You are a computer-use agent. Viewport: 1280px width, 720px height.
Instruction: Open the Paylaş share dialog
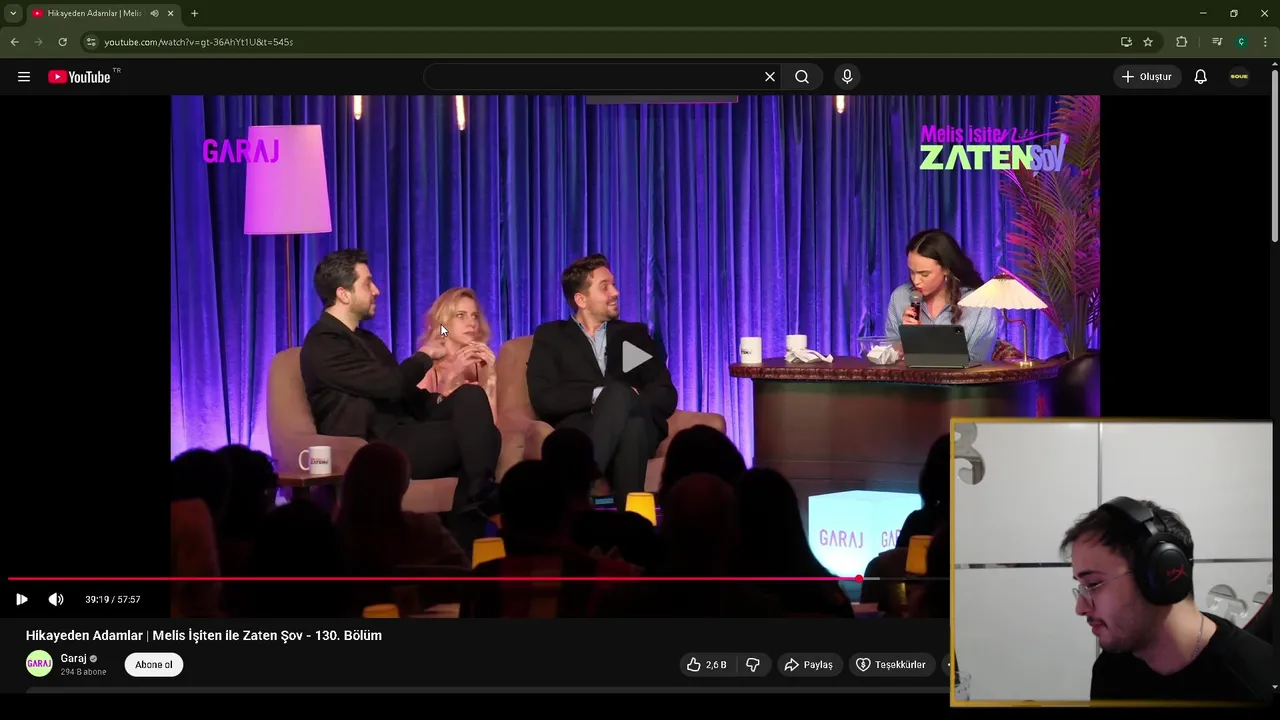808,664
